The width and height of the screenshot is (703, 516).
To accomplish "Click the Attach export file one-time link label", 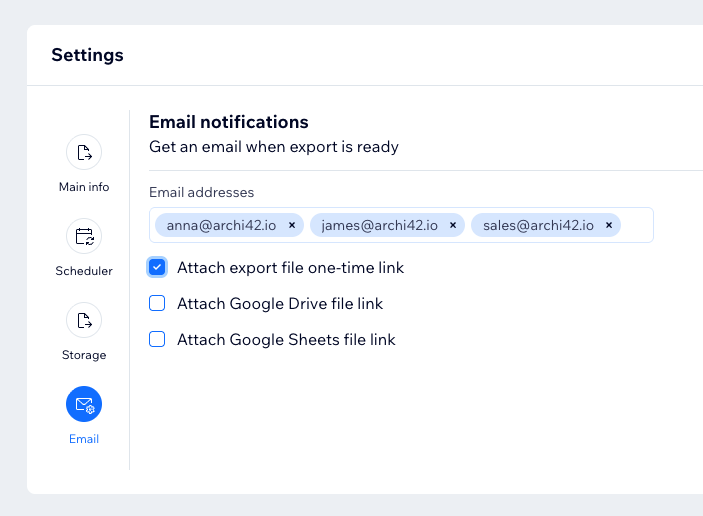I will tap(291, 268).
